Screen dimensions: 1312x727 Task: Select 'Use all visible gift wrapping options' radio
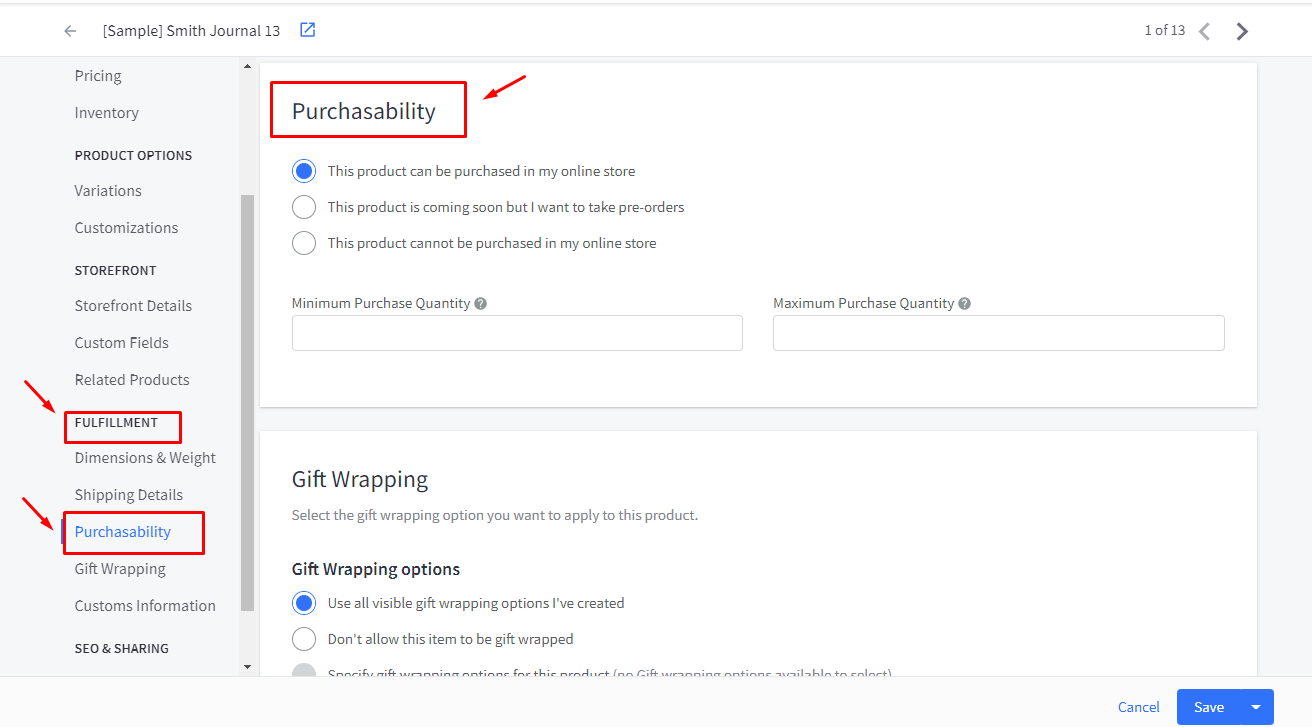click(304, 603)
